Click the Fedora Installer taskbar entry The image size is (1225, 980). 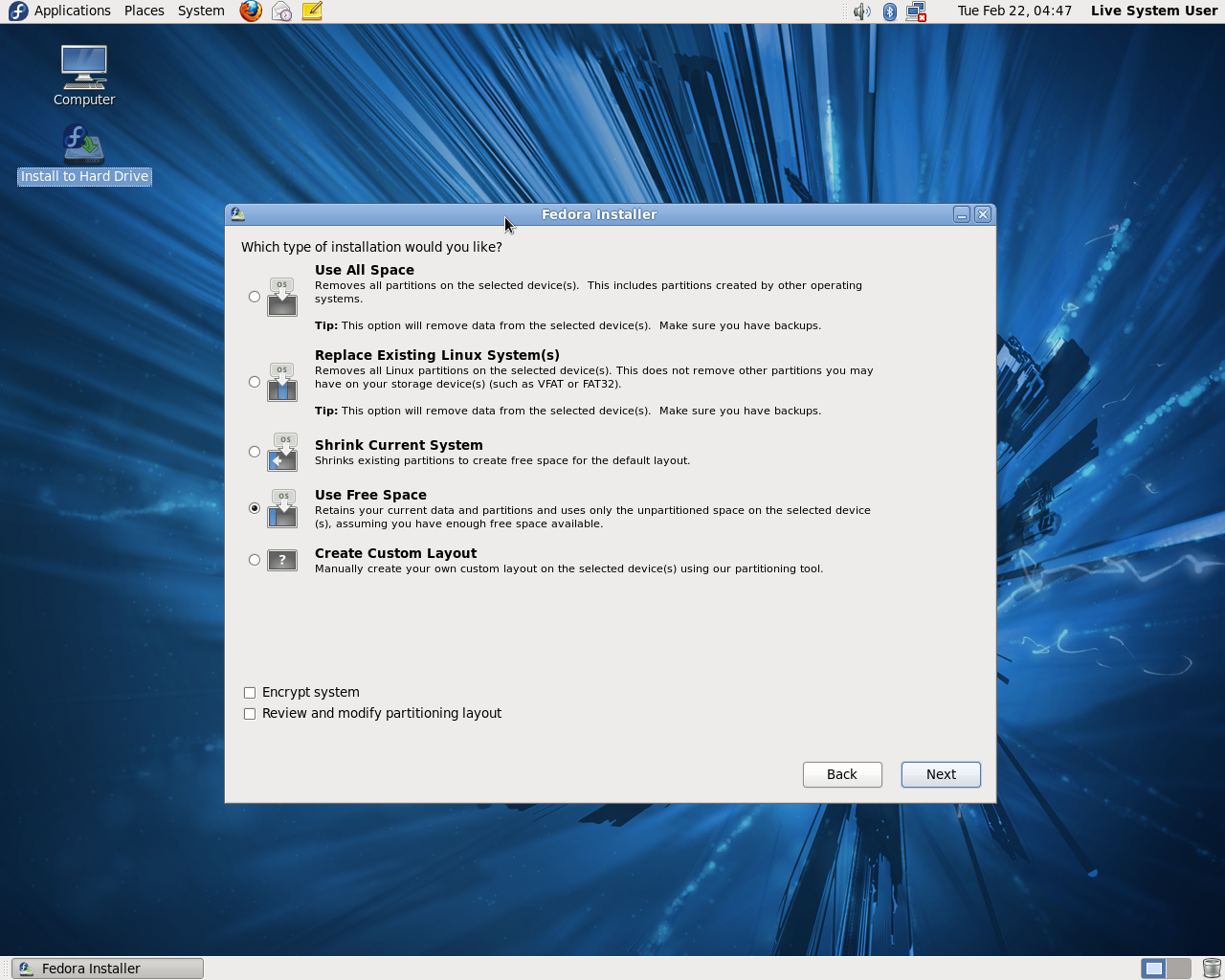pos(107,969)
